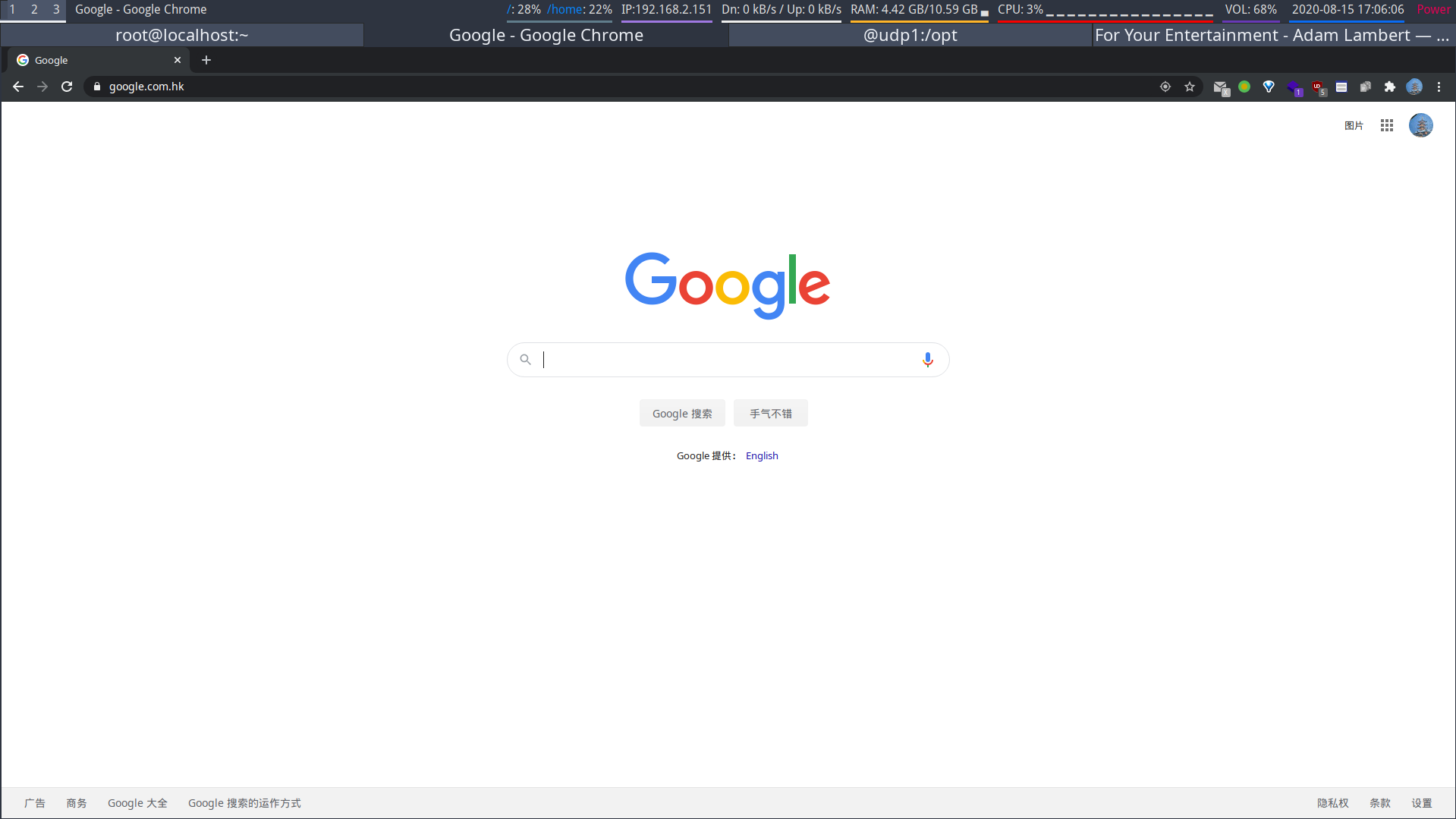1456x819 pixels.
Task: Close the Google tab
Action: coord(178,60)
